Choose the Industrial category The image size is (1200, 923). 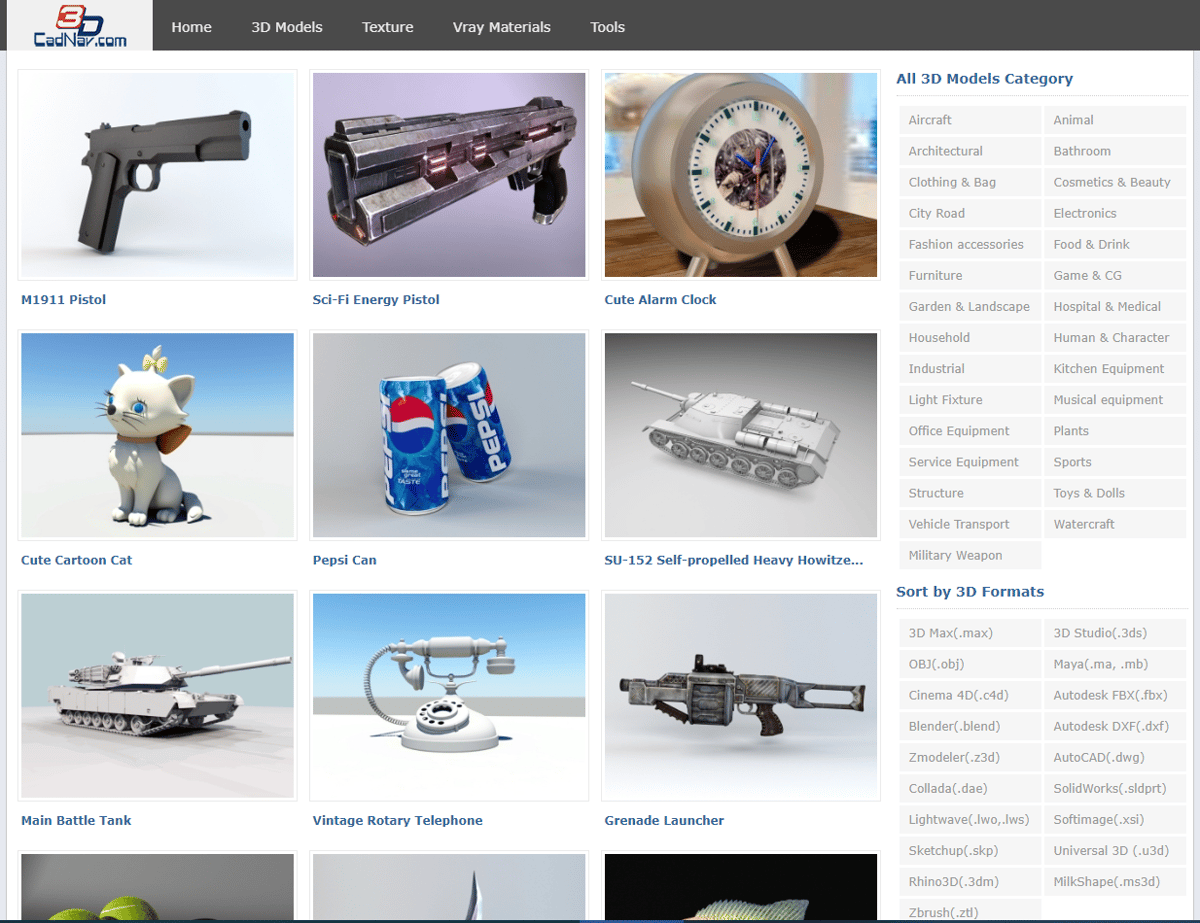[x=970, y=369]
